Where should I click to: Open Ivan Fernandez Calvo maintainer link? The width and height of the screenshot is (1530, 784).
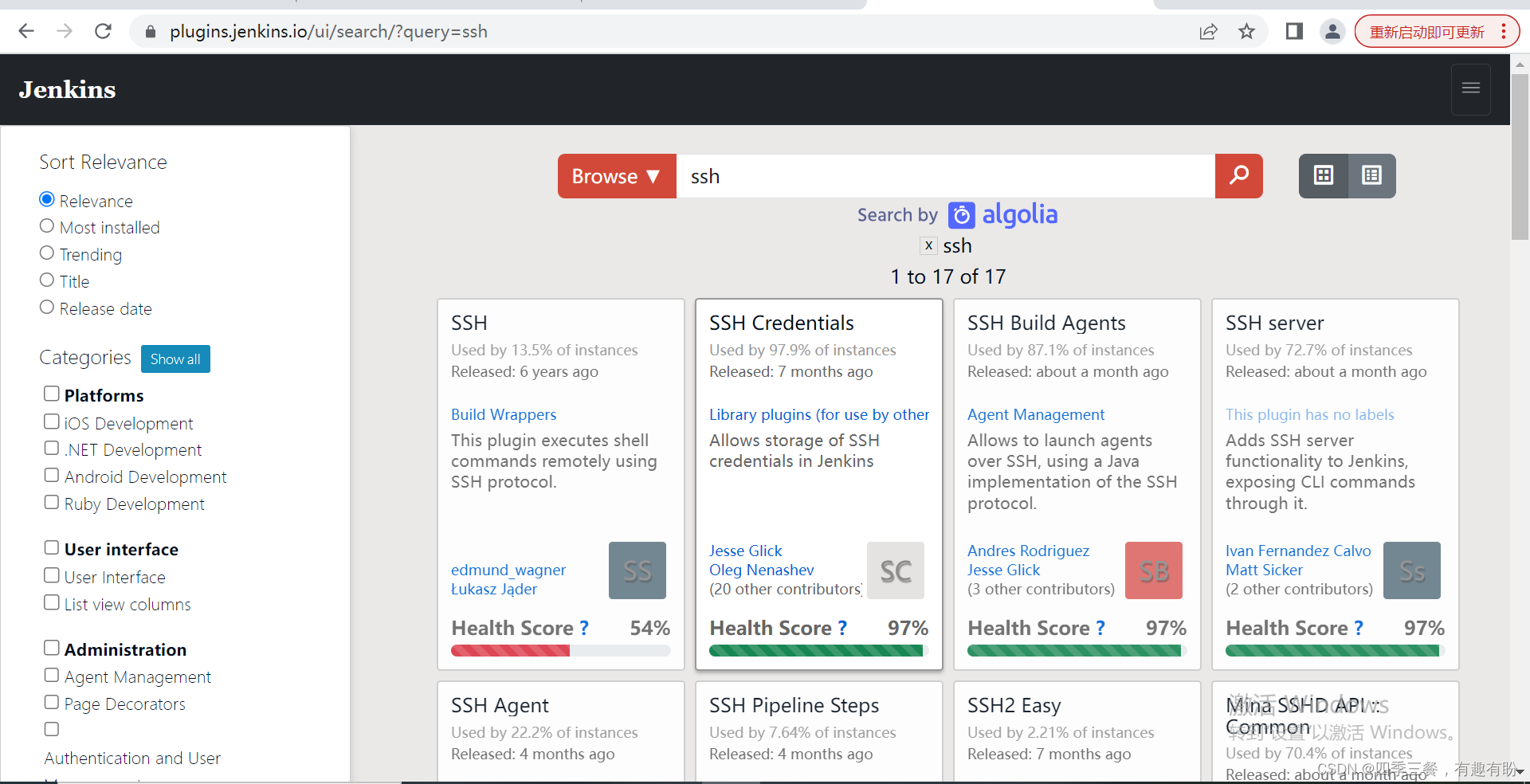tap(1298, 551)
